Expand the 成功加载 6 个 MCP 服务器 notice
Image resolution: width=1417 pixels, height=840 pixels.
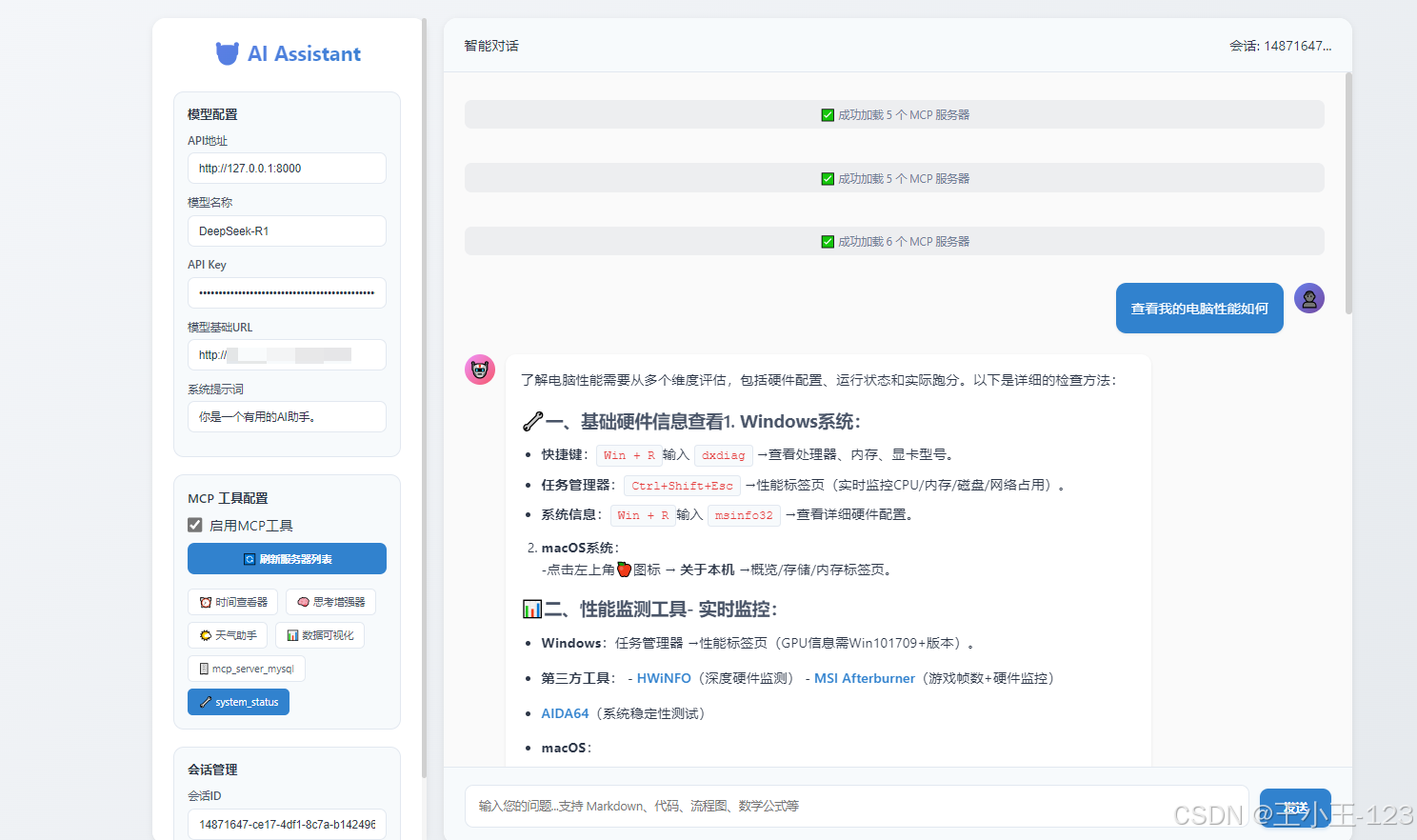point(893,241)
